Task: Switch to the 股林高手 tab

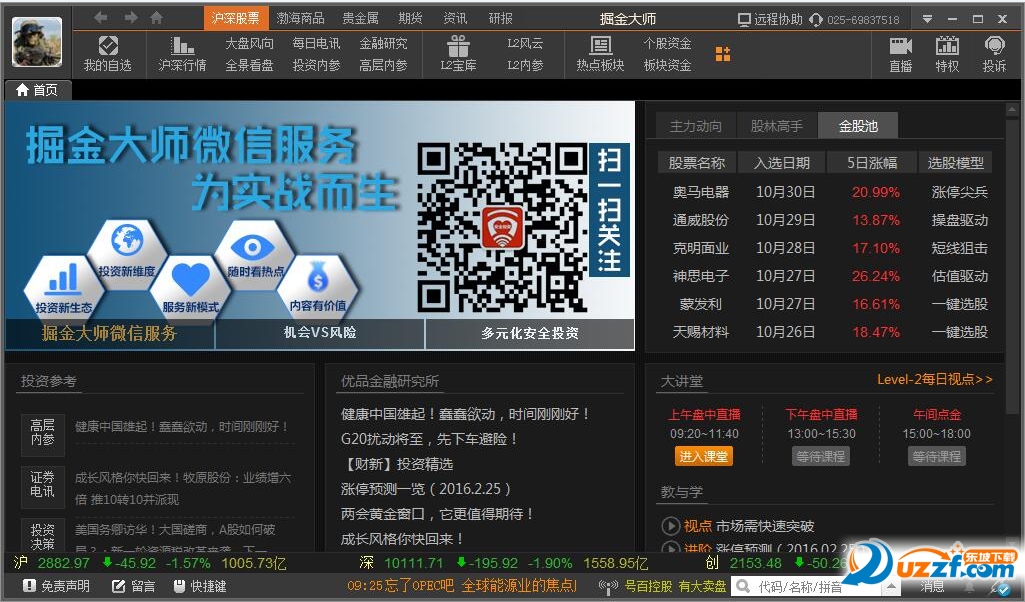Action: point(777,125)
